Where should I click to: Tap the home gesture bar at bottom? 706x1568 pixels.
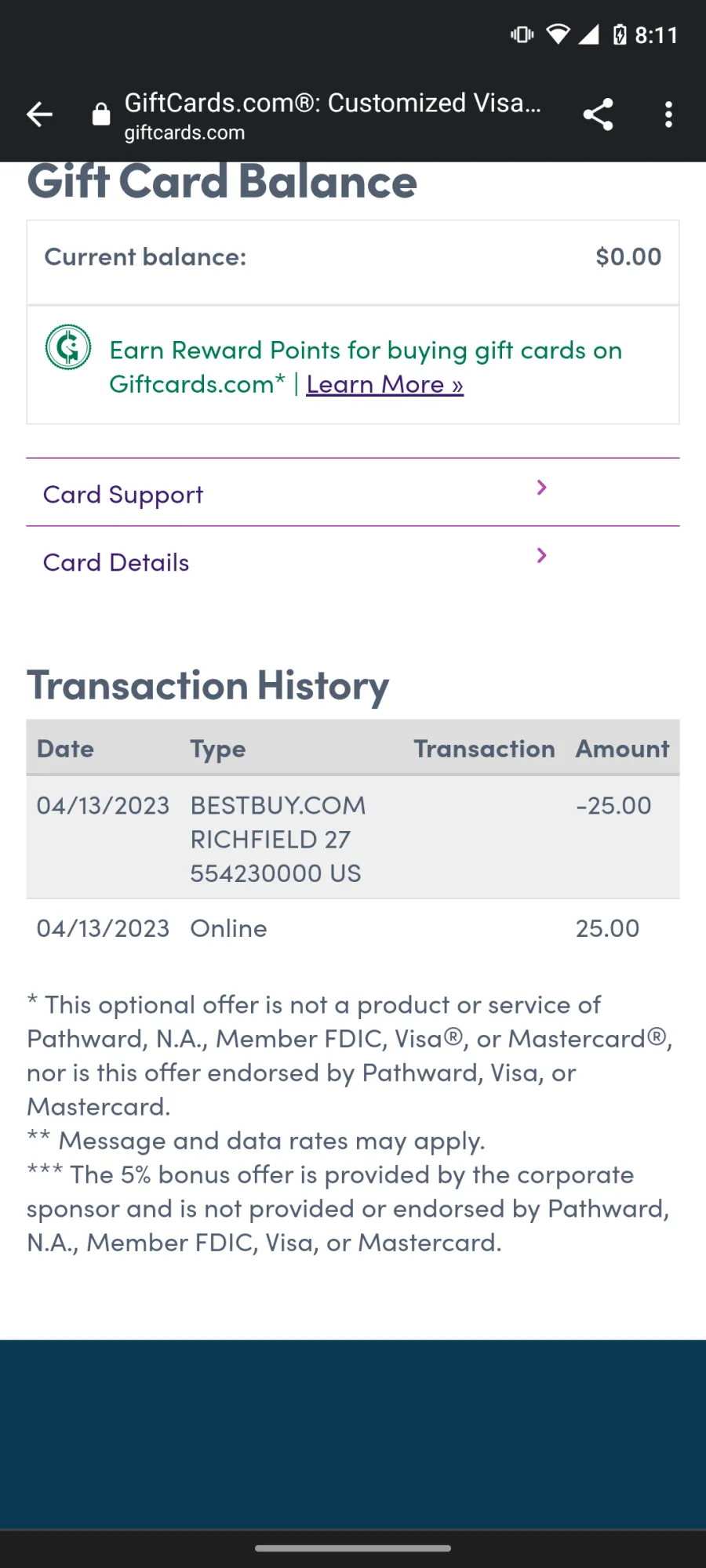353,1548
